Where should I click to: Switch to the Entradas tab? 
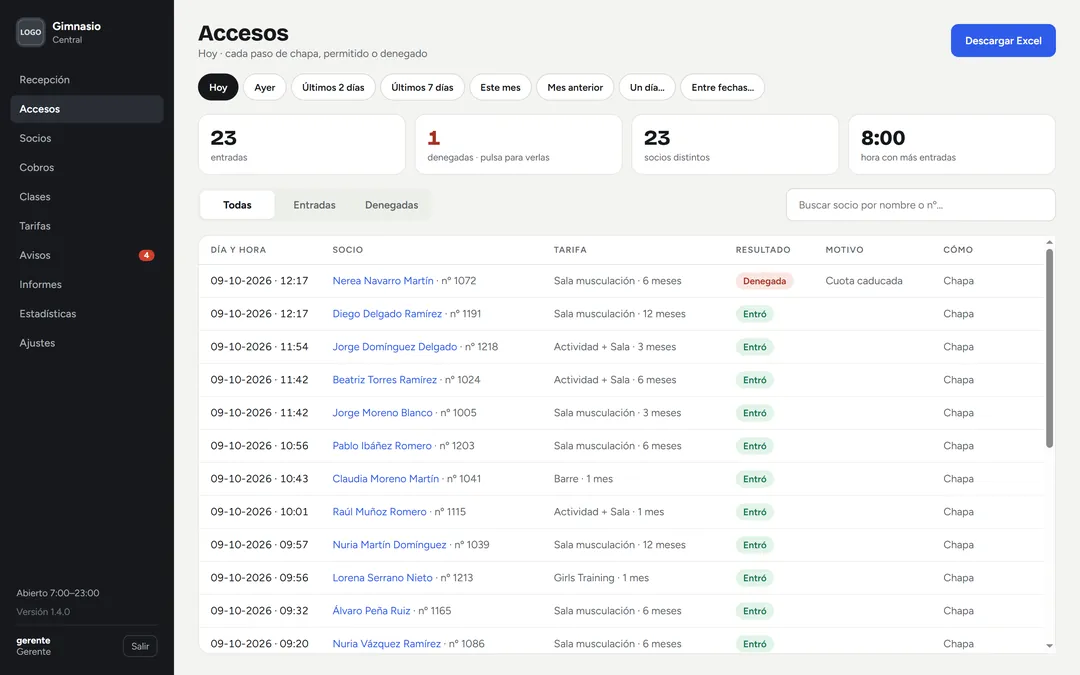[x=314, y=205]
